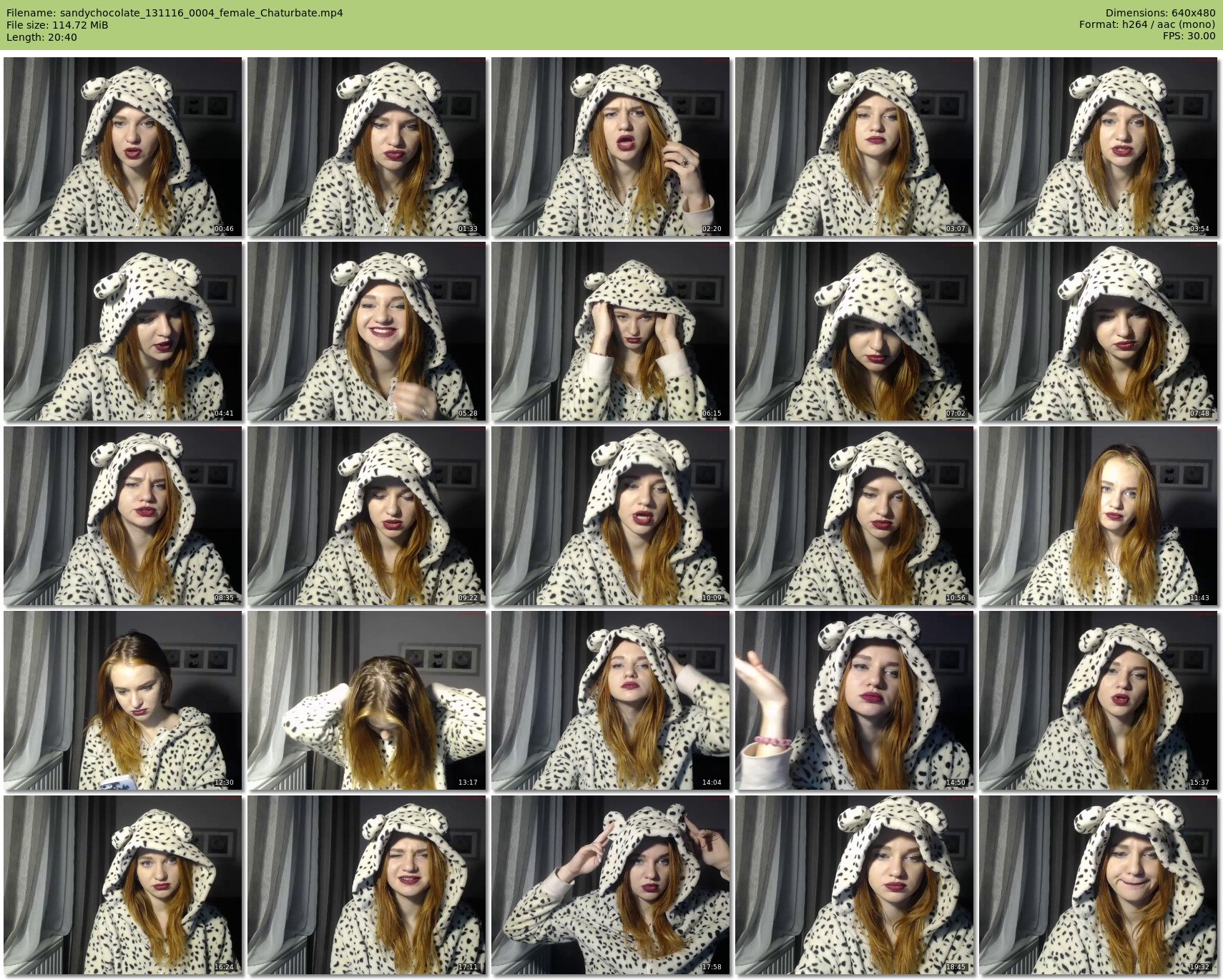Screen dimensions: 1223x980
Task: Select the thumbnail at 07:02
Action: click(855, 331)
